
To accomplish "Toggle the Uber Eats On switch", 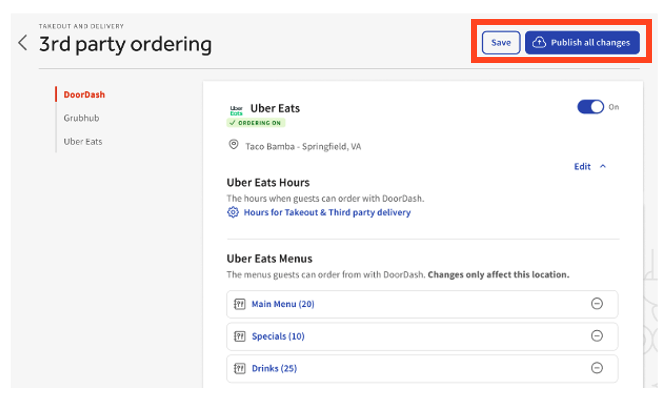I will tap(590, 107).
